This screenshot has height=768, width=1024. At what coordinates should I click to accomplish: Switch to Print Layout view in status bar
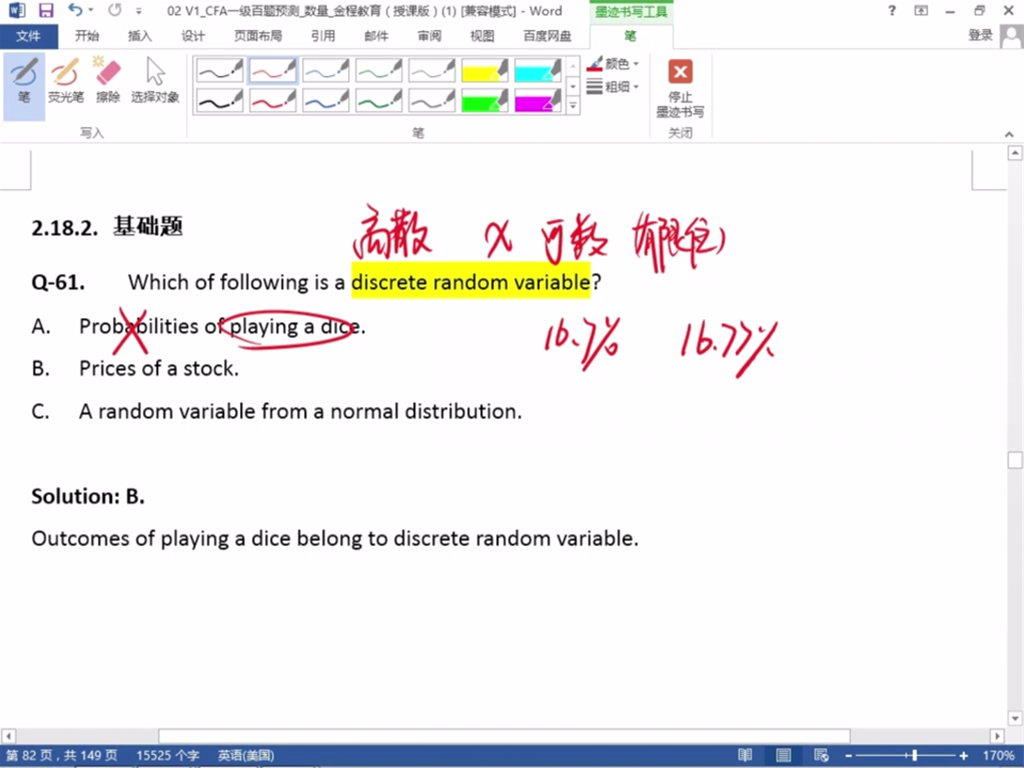coord(783,755)
